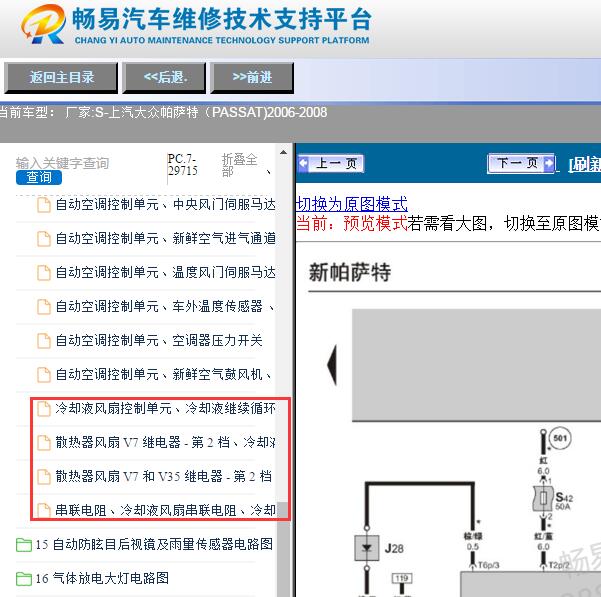Viewport: 601px width, 597px height.
Task: Expand folder 16 气体放电大灯电路图
Action: click(x=102, y=578)
